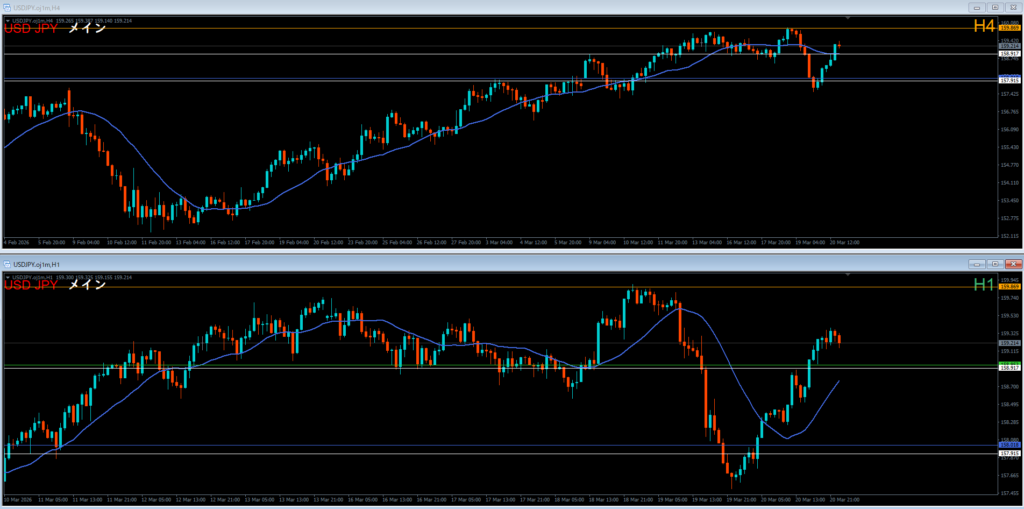The image size is (1024, 509).
Task: Click the current price 159.214 label in H4 chart
Action: pos(1008,46)
